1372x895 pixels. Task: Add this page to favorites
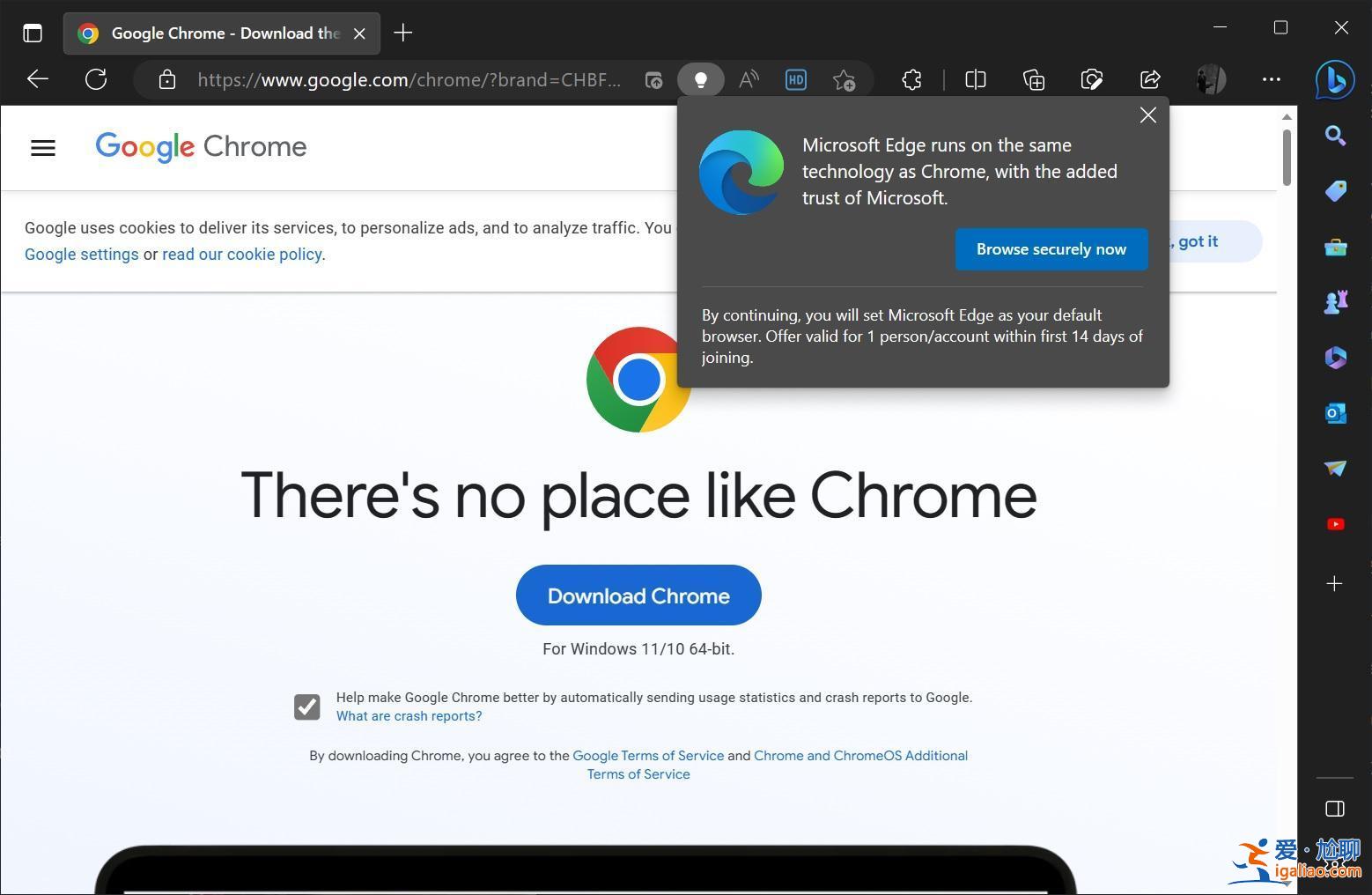pyautogui.click(x=844, y=79)
